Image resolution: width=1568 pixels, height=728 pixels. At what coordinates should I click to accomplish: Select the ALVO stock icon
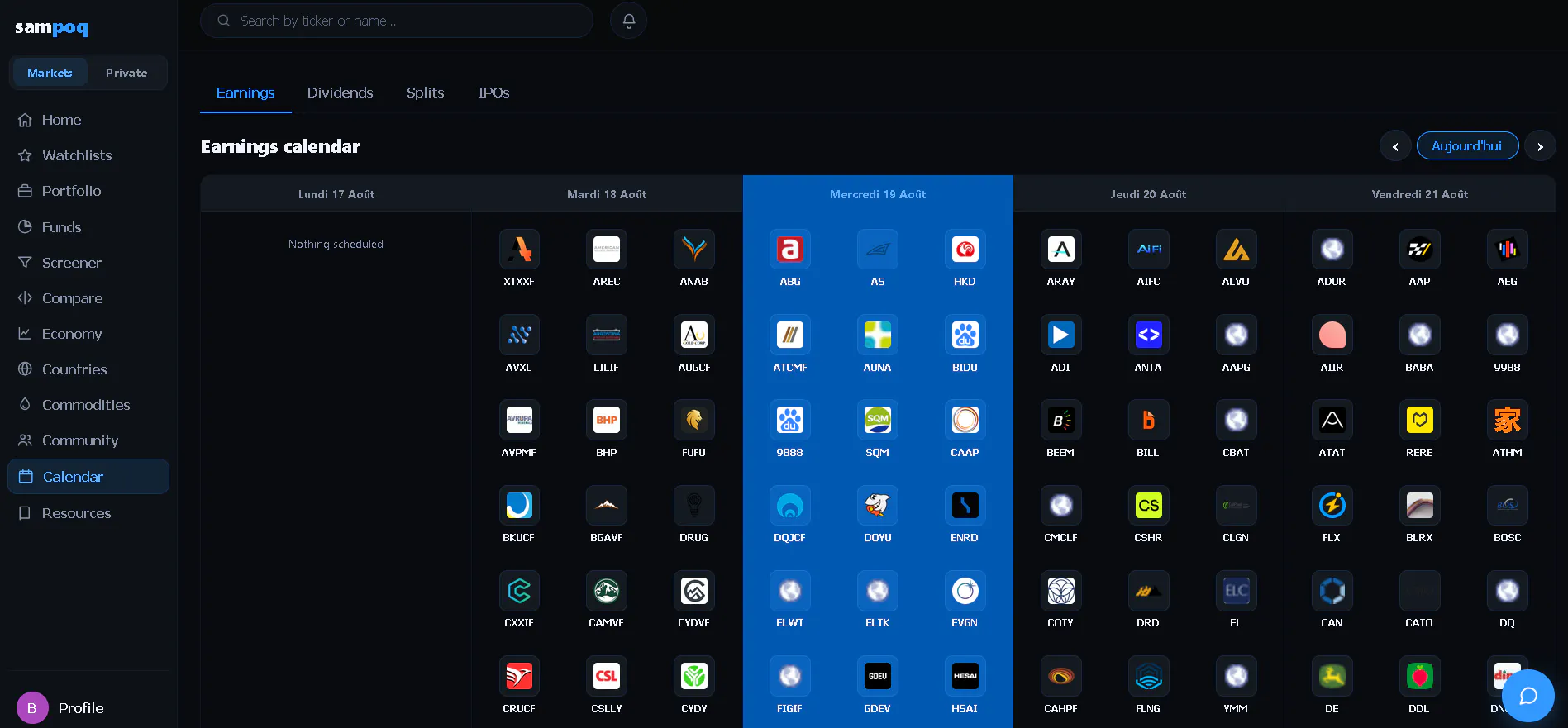[1237, 250]
